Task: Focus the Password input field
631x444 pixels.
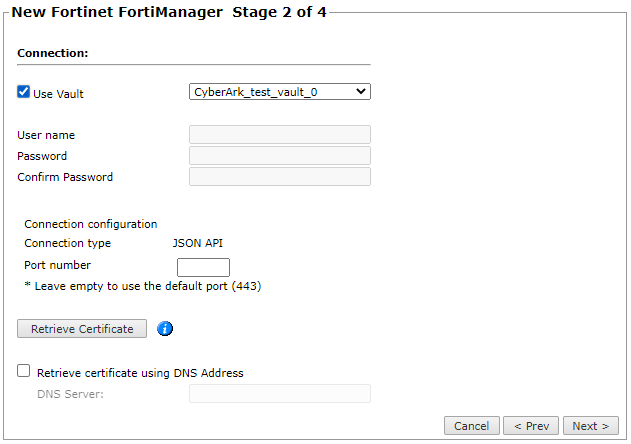Action: click(279, 156)
